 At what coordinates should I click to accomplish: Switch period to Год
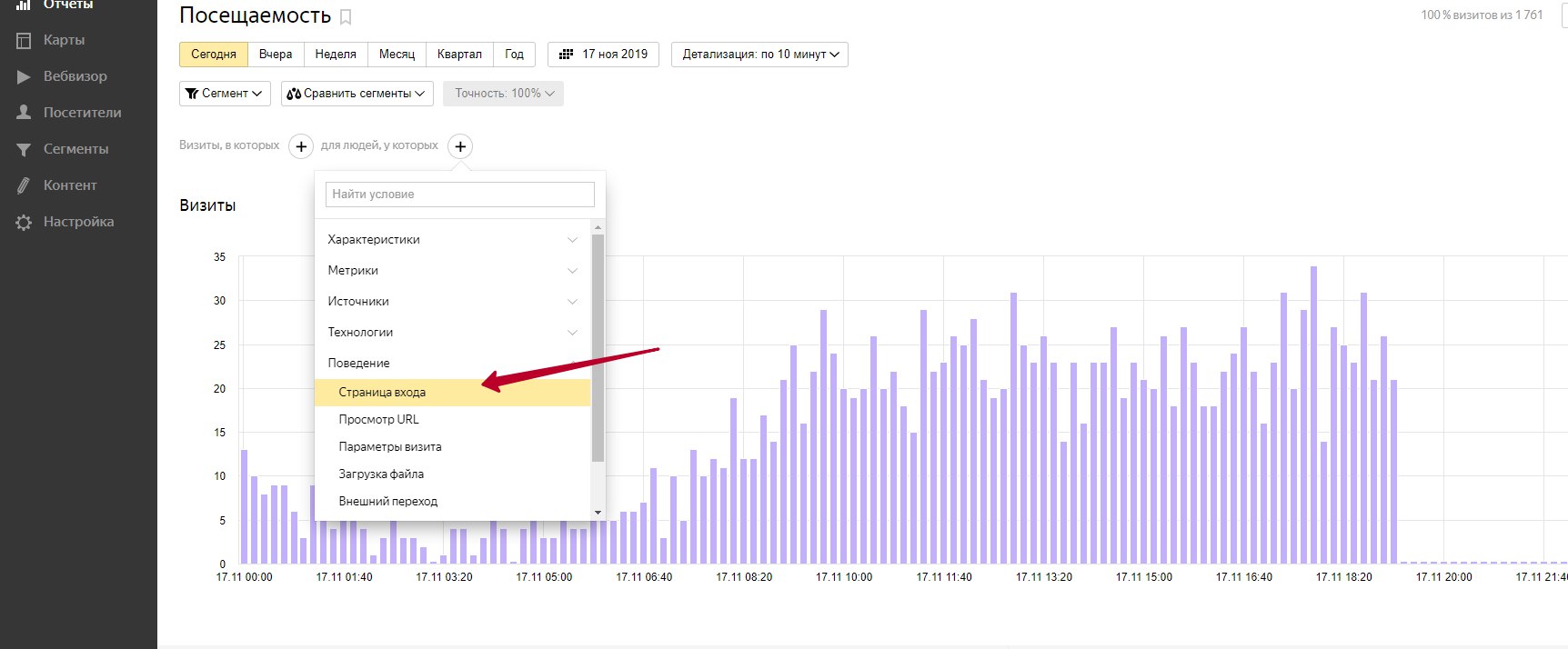[x=514, y=55]
